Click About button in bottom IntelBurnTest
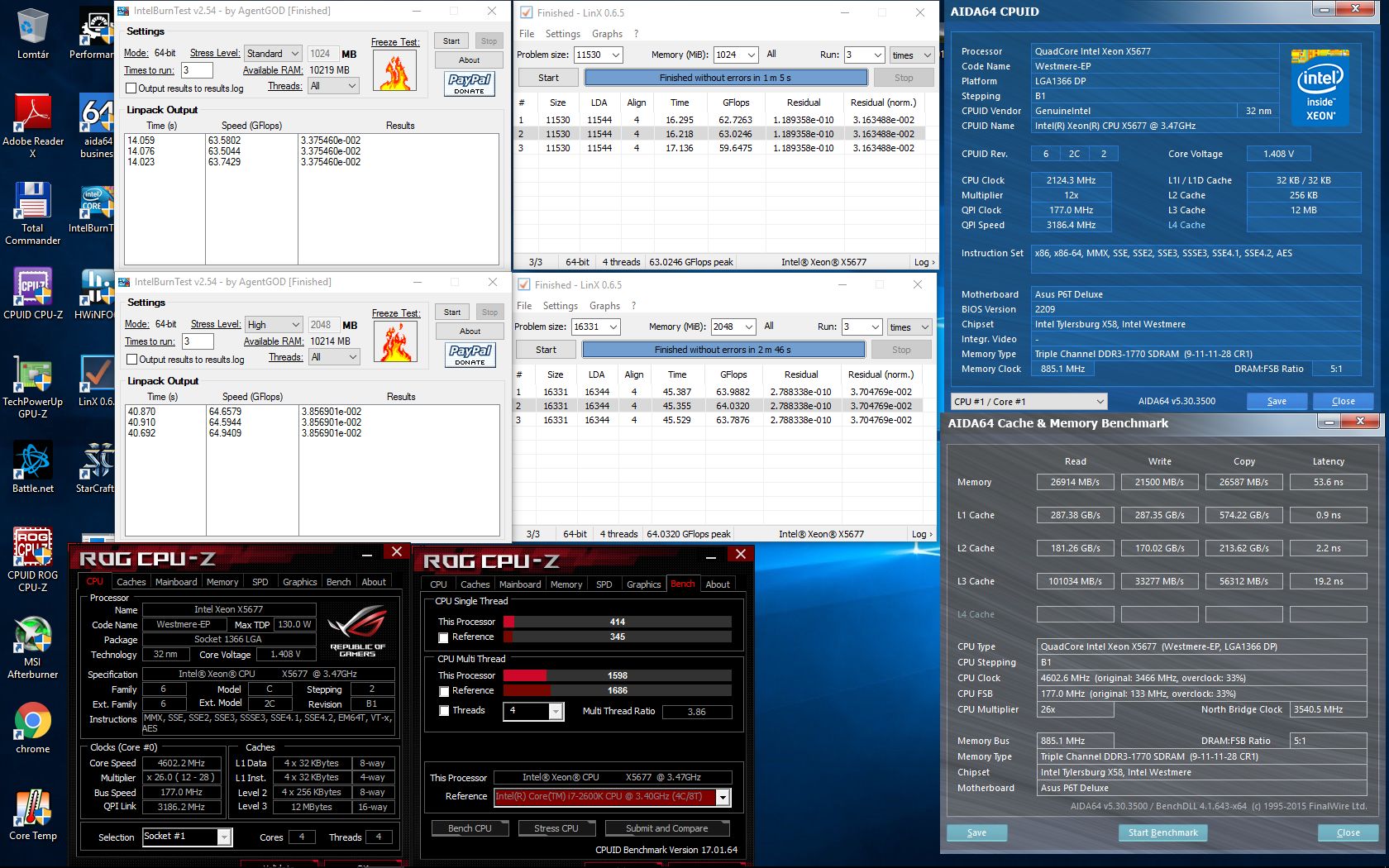1389x868 pixels. [470, 331]
